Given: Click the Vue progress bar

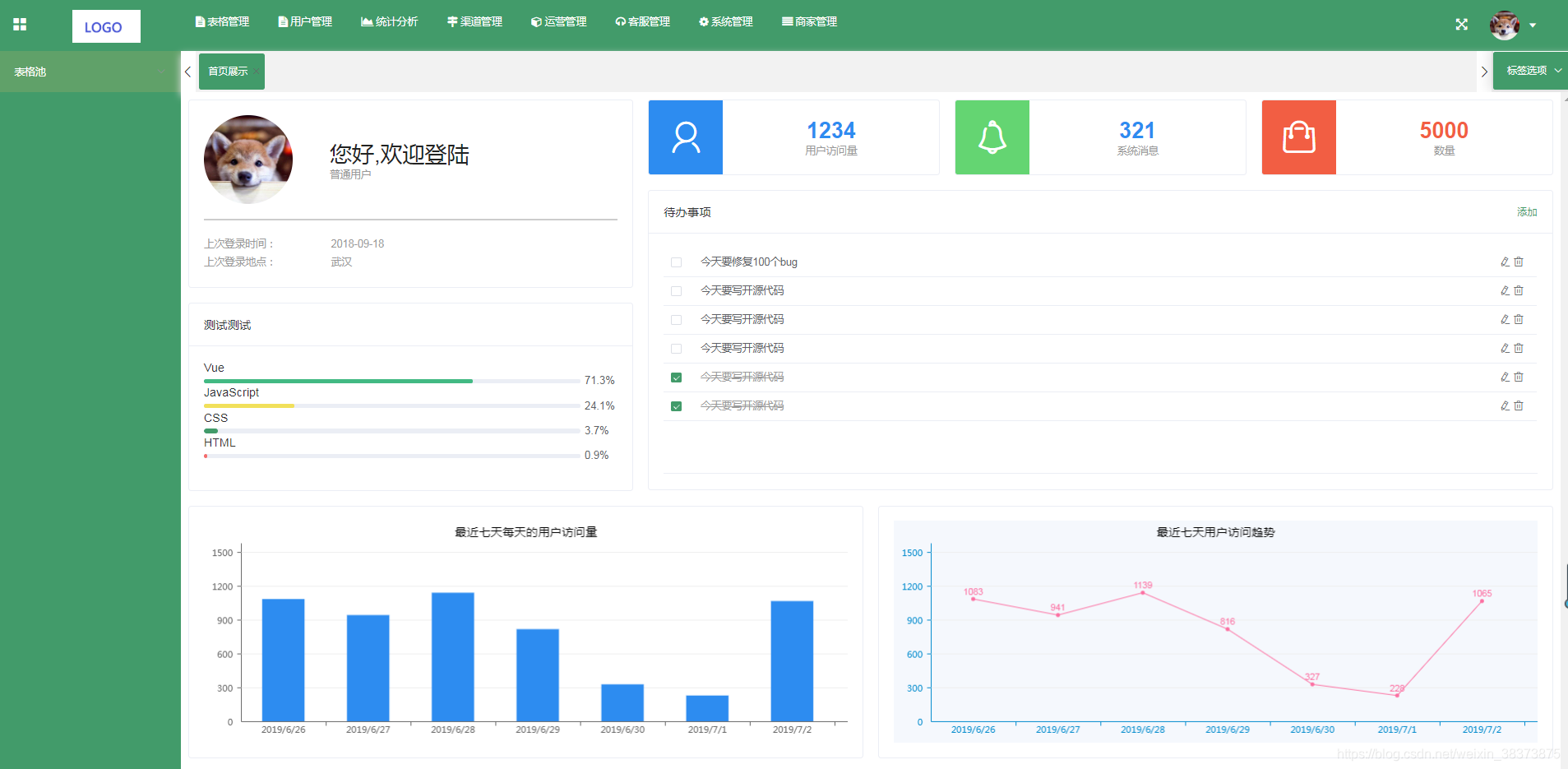Looking at the screenshot, I should pos(391,381).
